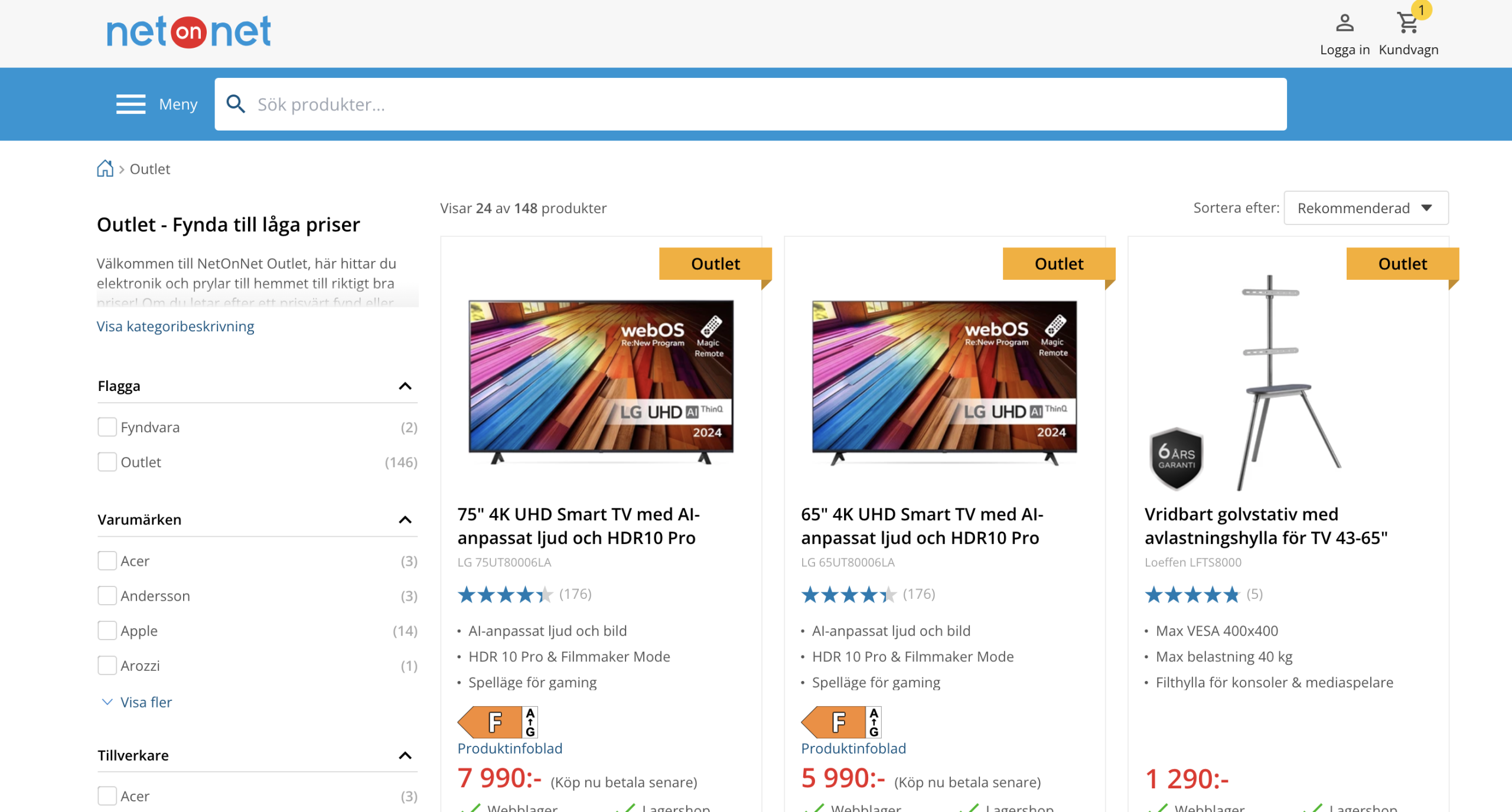Click the Sök produkter search field
1512x812 pixels.
(x=751, y=104)
